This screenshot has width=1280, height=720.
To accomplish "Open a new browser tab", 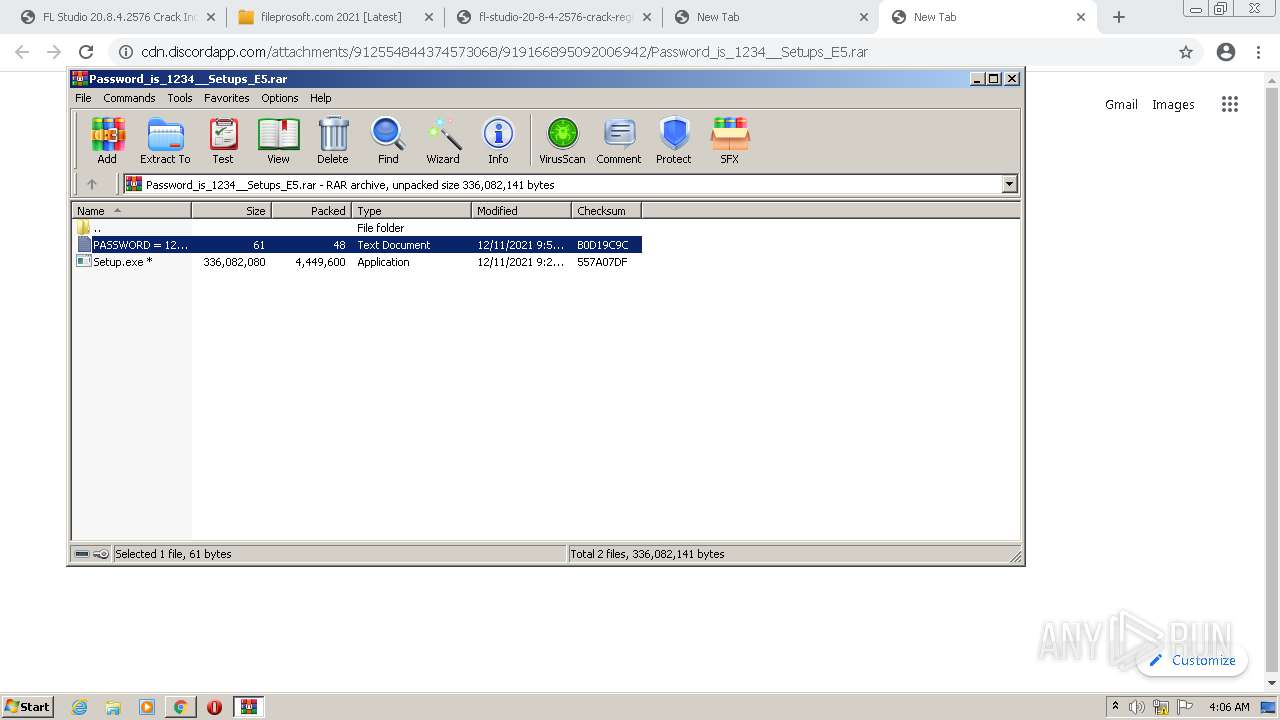I will pos(1119,17).
